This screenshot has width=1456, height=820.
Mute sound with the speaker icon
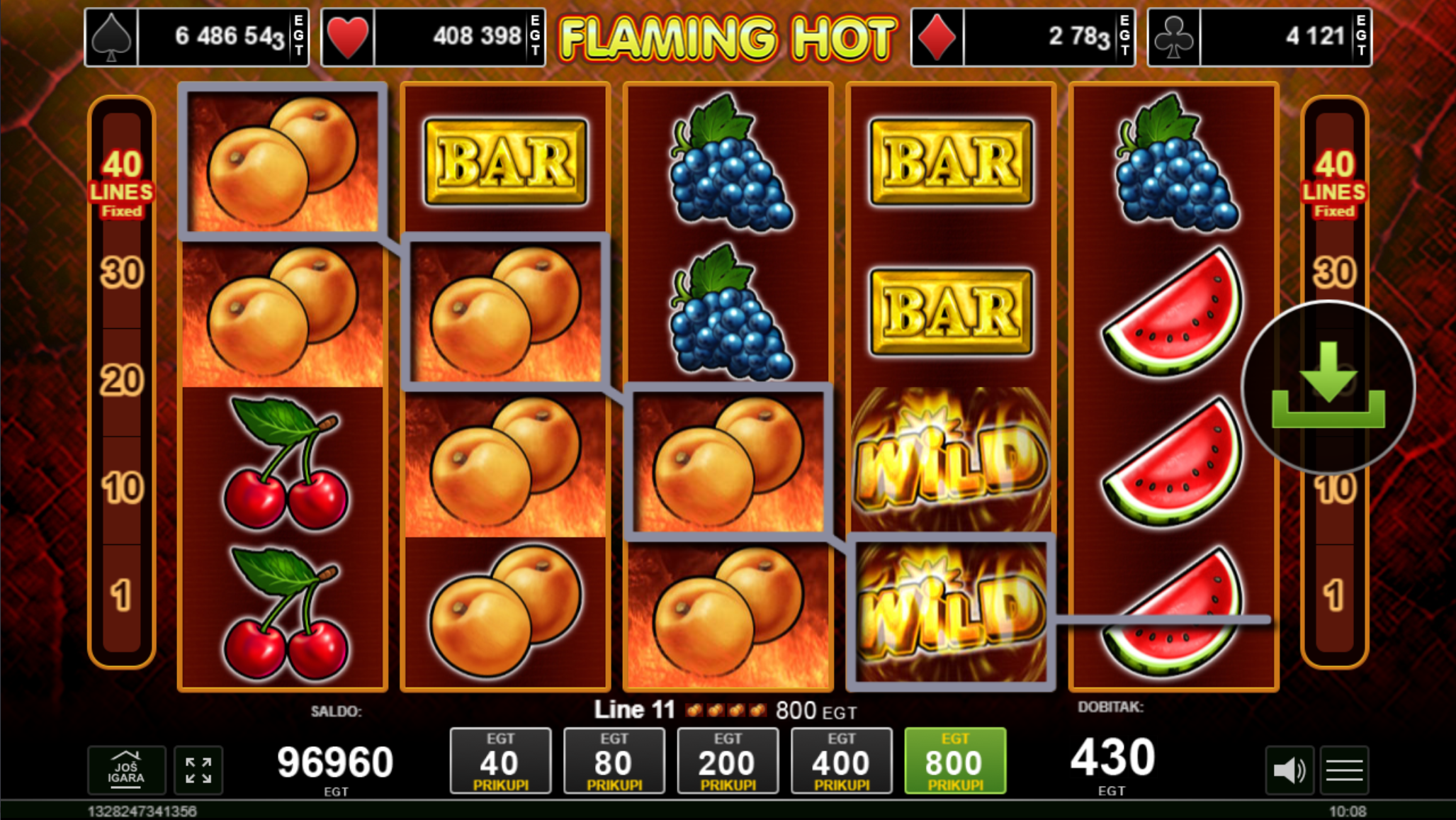click(x=1289, y=770)
